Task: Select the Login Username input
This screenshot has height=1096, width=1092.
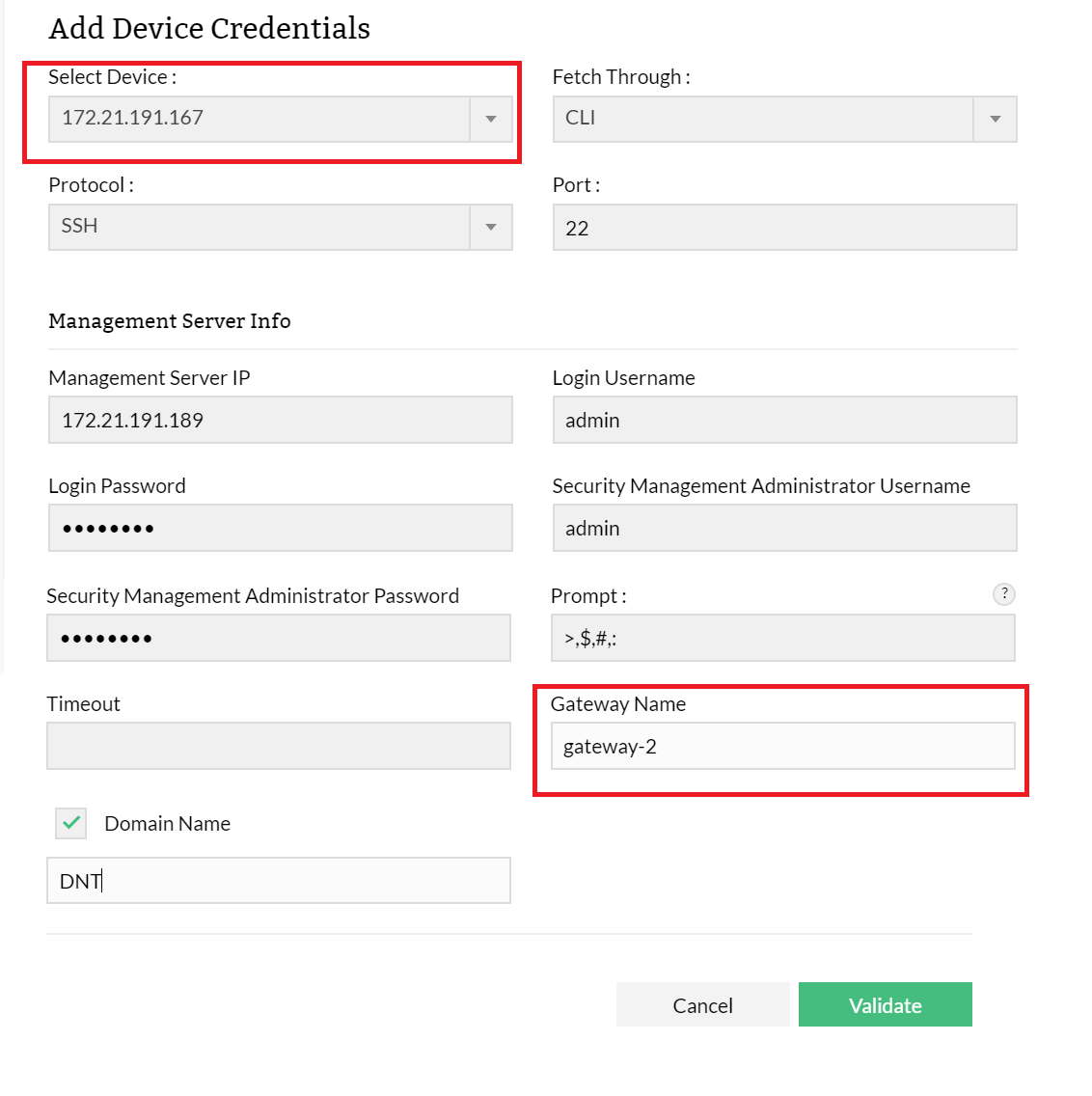Action: [784, 420]
